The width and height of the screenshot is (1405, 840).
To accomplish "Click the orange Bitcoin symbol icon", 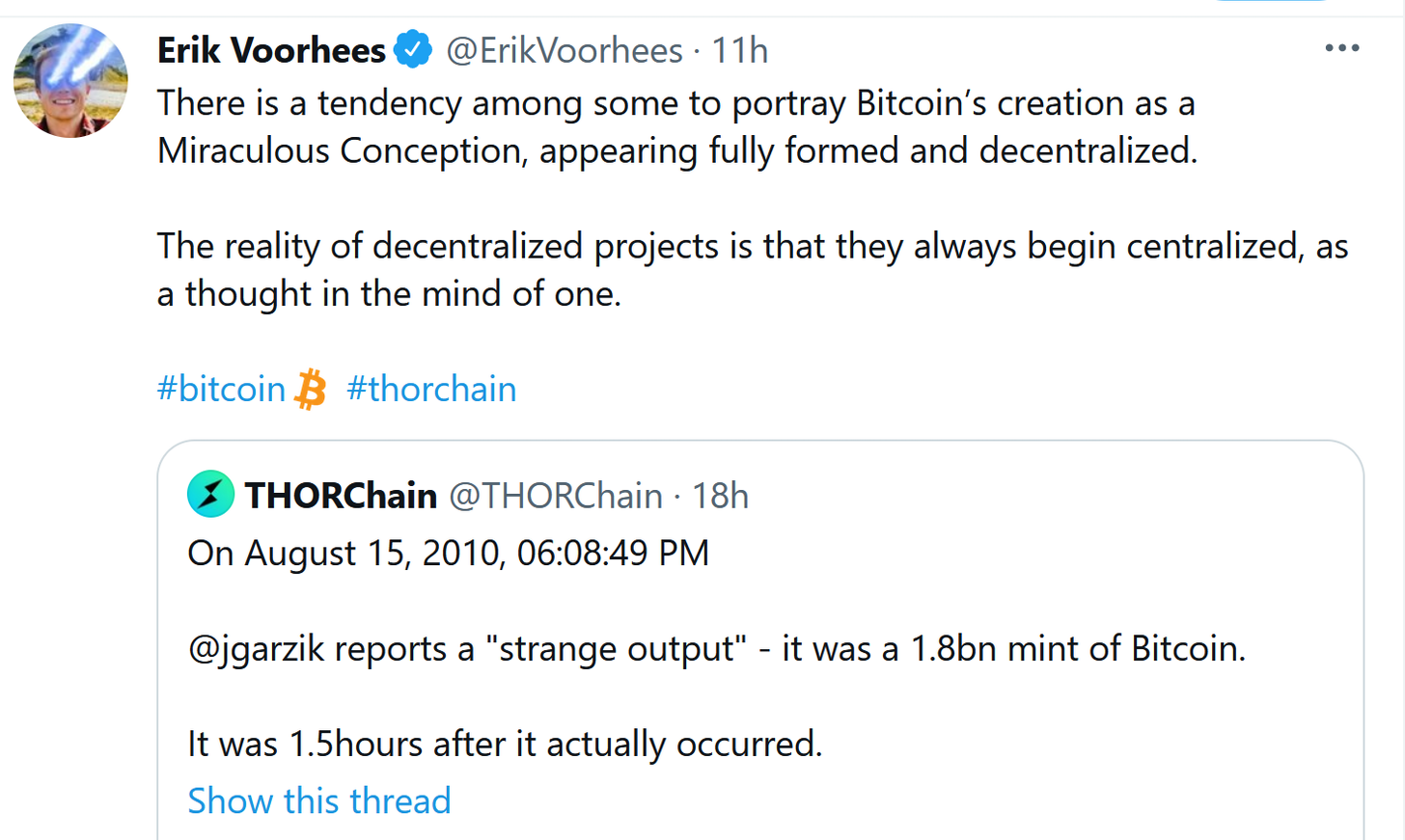I will pos(311,390).
